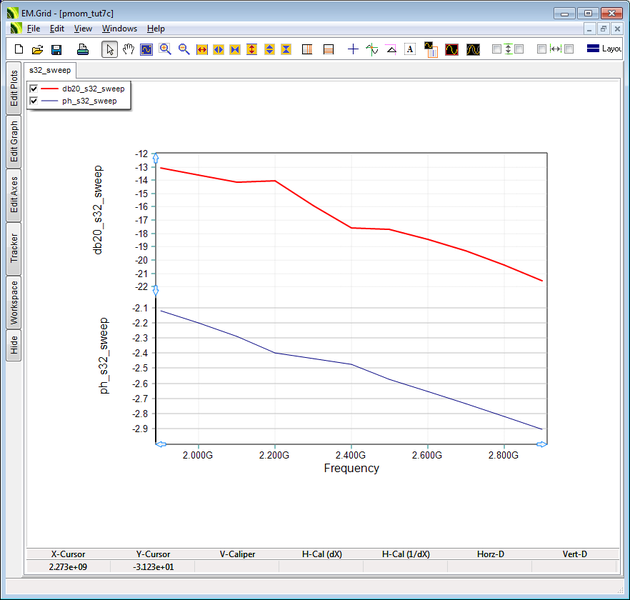
Task: Open the Edit Axes side tab
Action: pyautogui.click(x=13, y=195)
